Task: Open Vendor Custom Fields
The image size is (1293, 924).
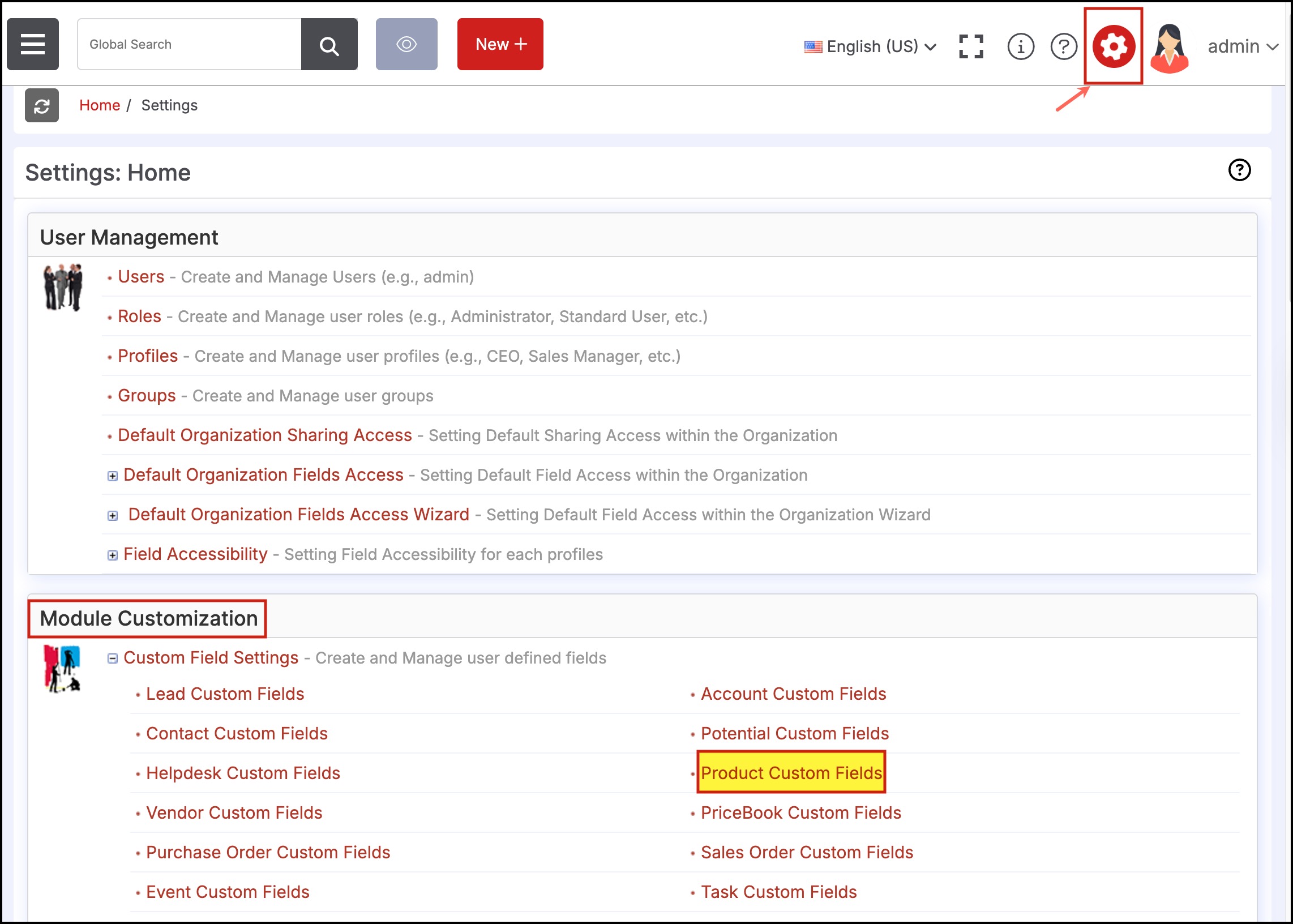Action: tap(234, 813)
